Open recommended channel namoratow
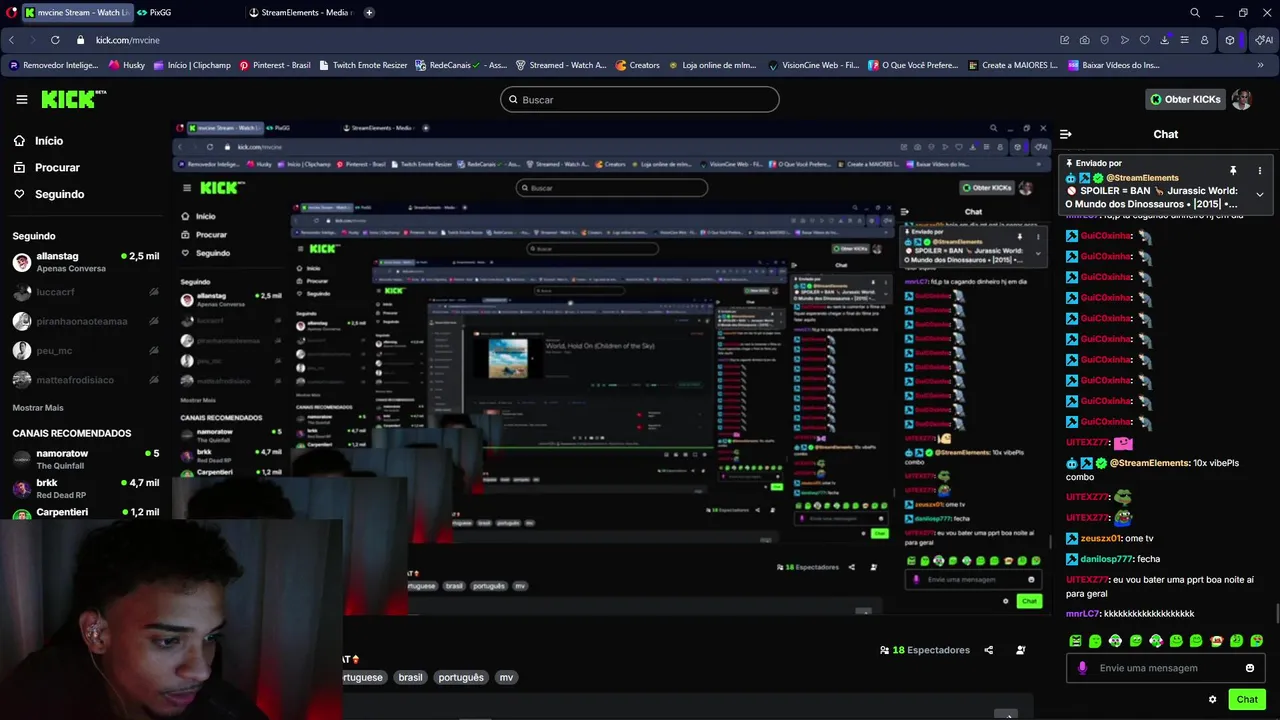Image resolution: width=1280 pixels, height=720 pixels. pos(85,459)
